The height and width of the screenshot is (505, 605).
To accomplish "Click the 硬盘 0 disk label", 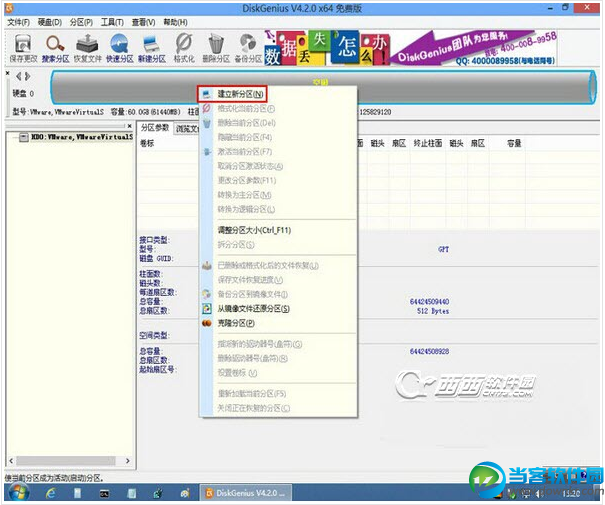I will (23, 93).
